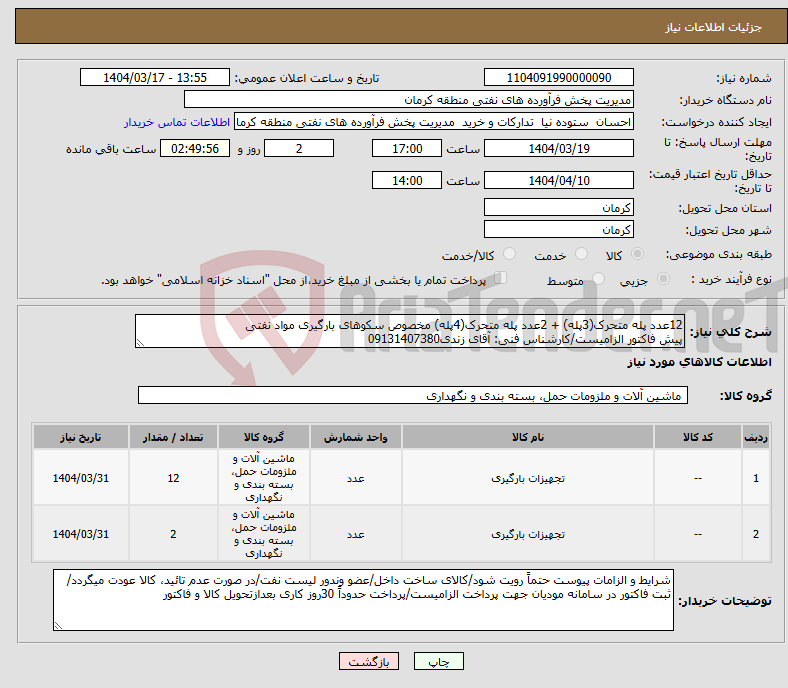This screenshot has height=688, width=788.
Task: Click the تاریخ نیاز column header
Action: click(80, 437)
